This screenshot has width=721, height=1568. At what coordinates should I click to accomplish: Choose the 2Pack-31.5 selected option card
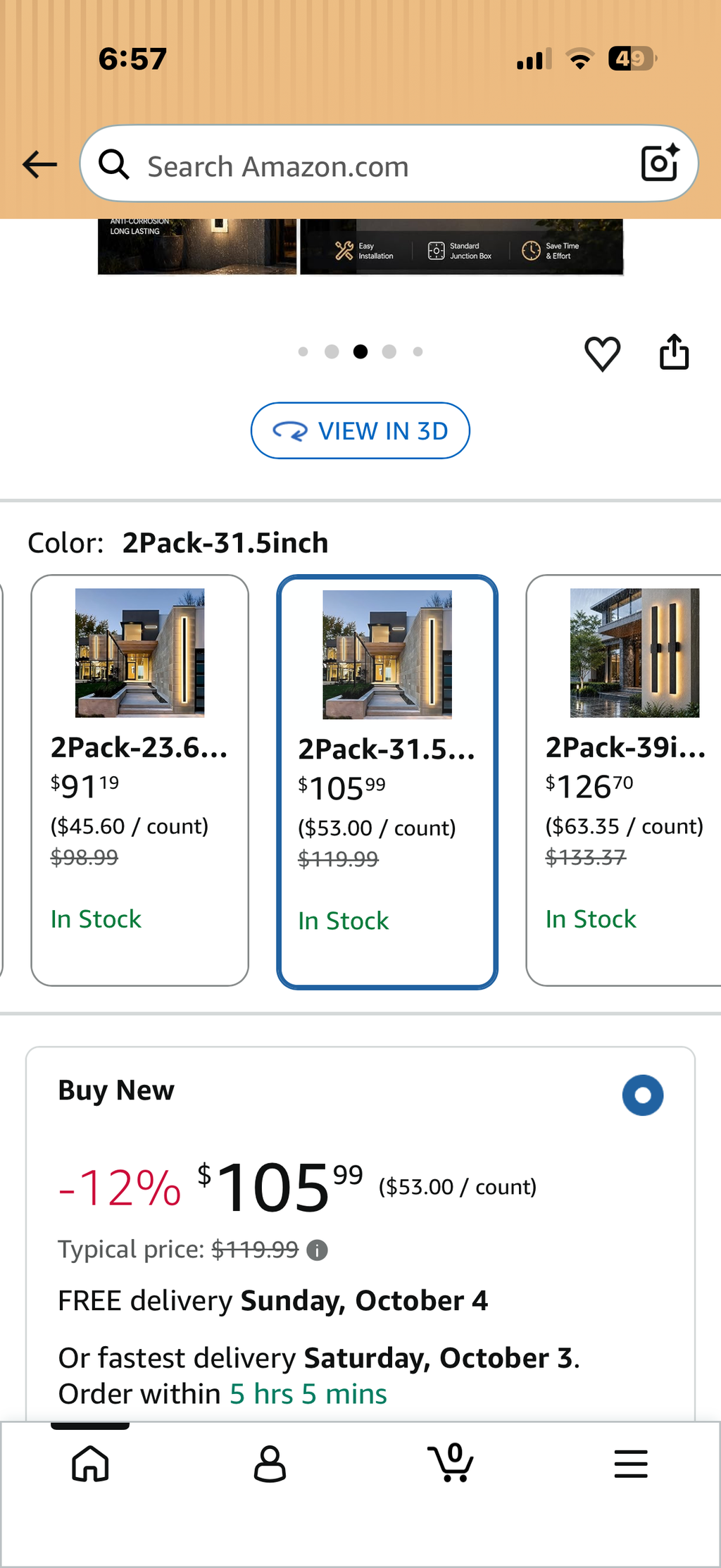(x=387, y=782)
